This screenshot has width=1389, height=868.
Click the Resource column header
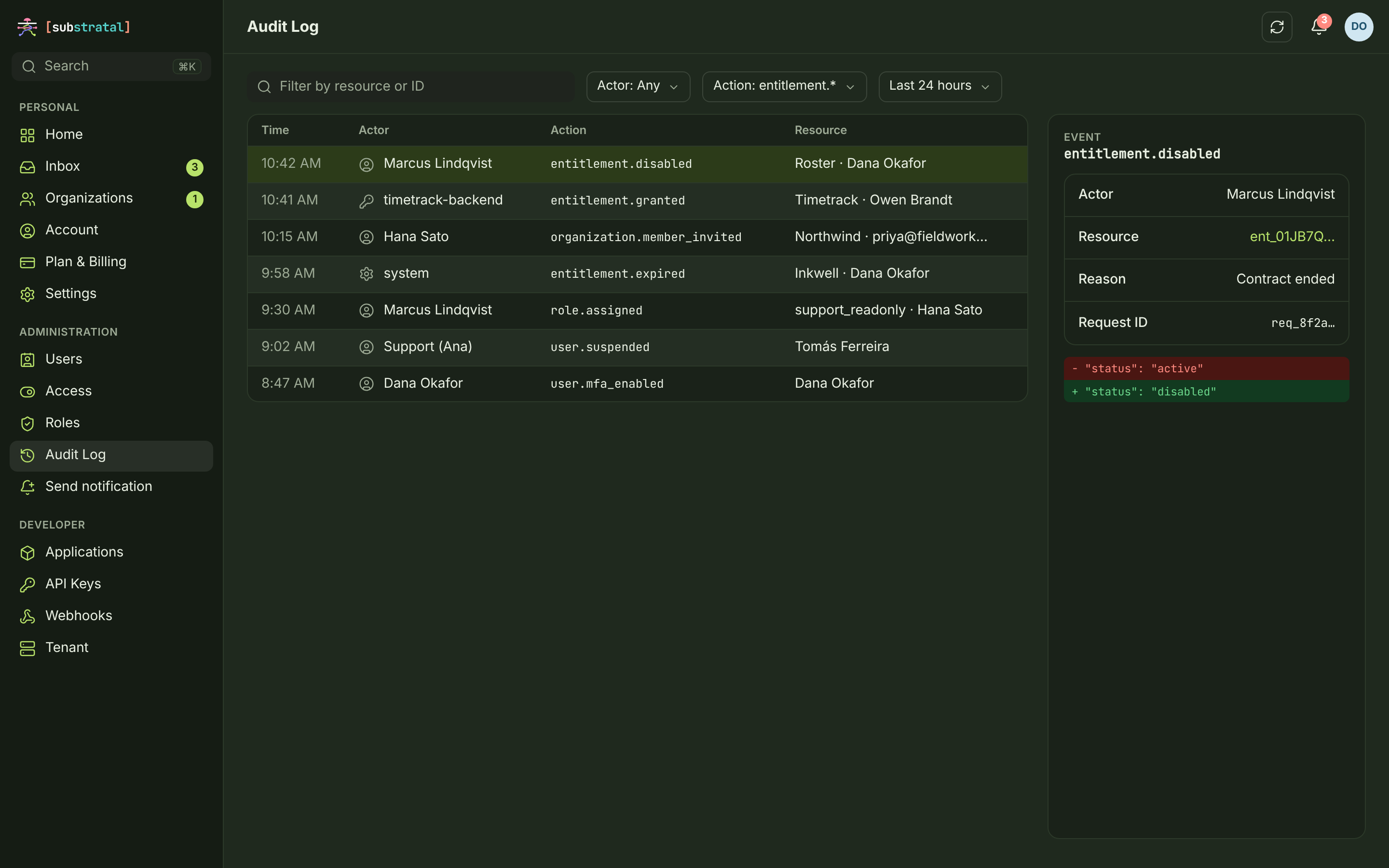820,130
